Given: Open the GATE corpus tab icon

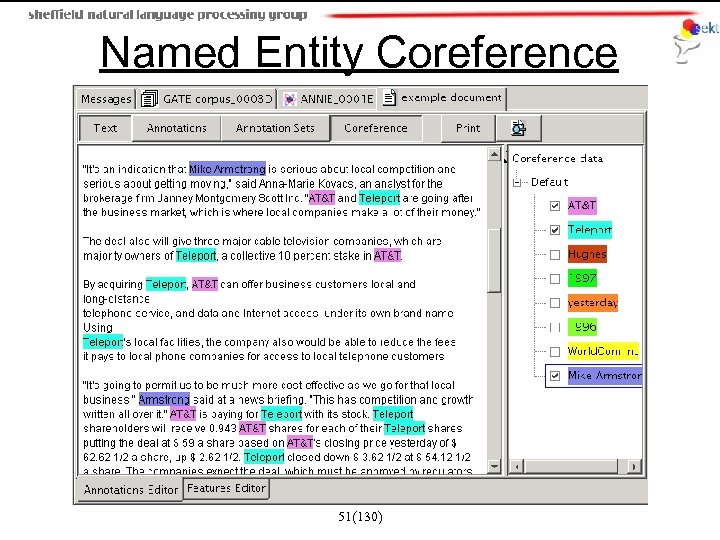Looking at the screenshot, I should (149, 99).
